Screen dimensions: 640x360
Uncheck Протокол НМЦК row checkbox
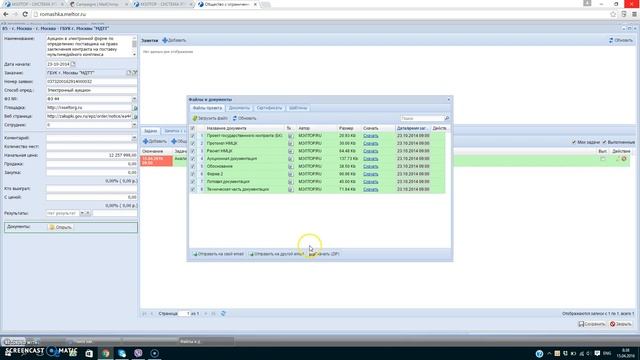pyautogui.click(x=193, y=143)
